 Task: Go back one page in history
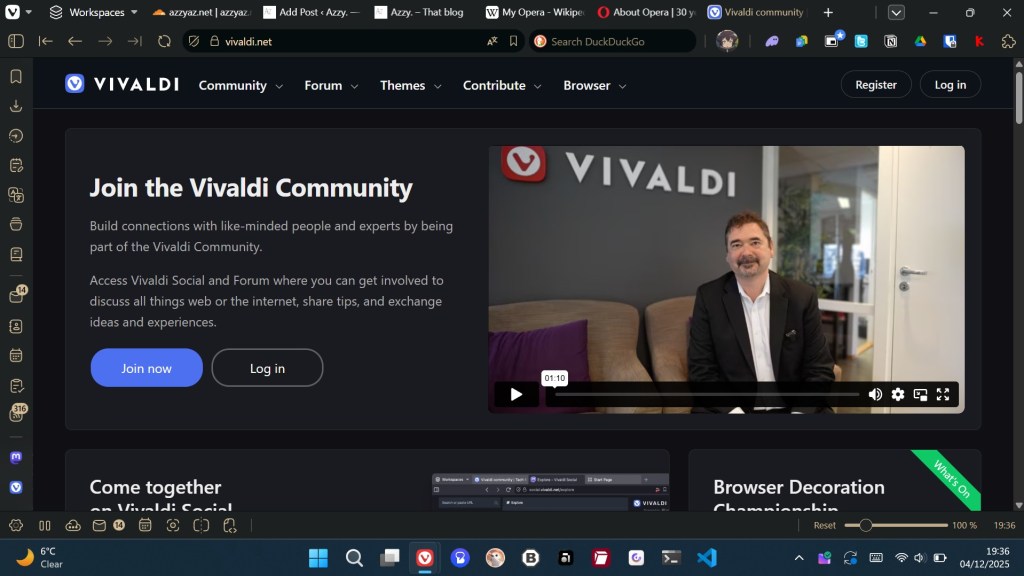pos(75,41)
